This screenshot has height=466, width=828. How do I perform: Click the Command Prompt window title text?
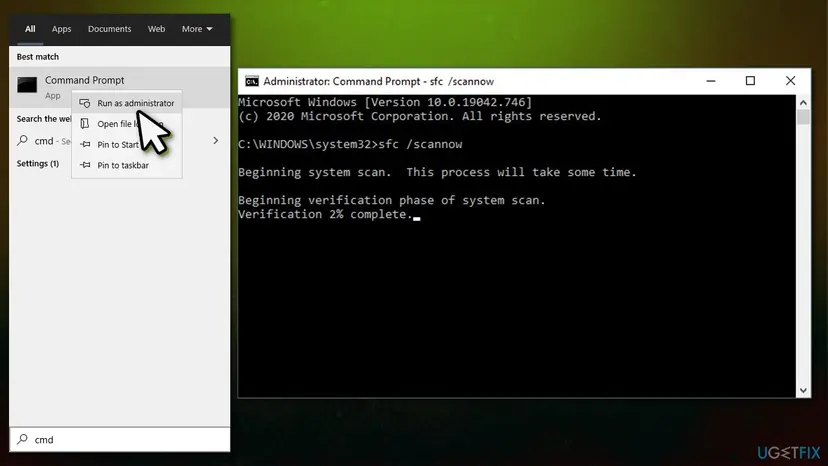click(379, 81)
